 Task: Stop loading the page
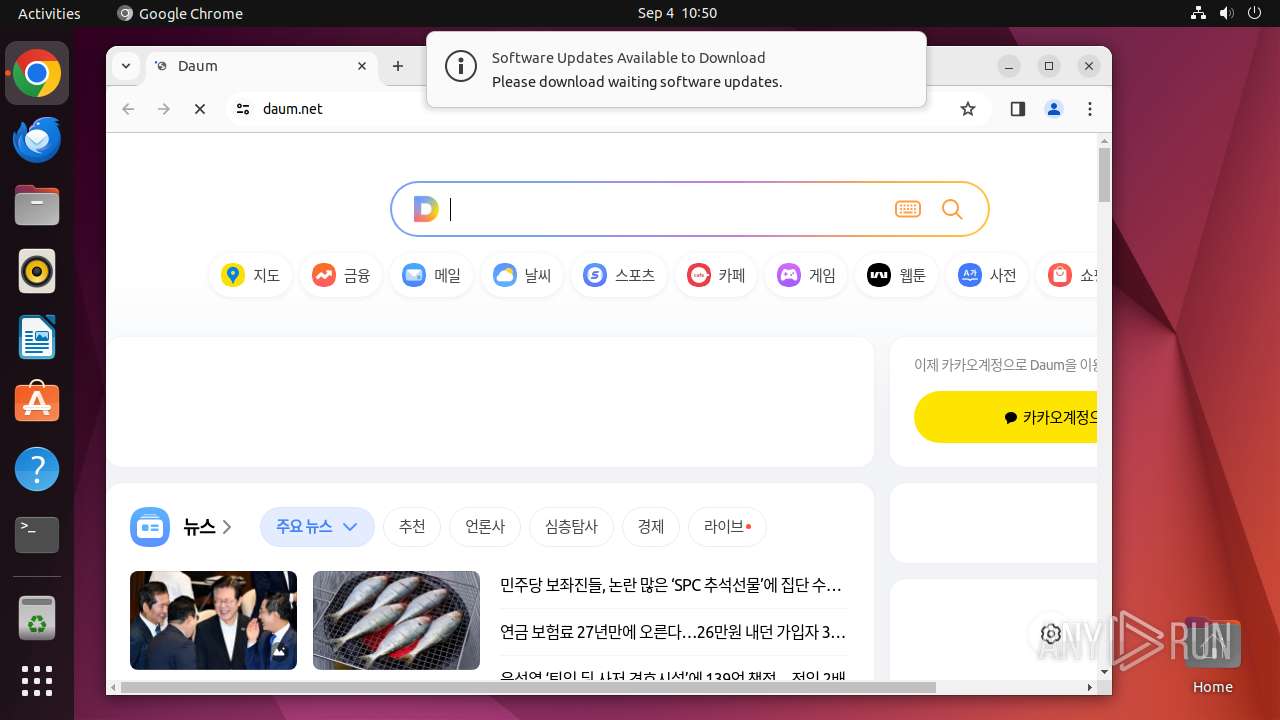pyautogui.click(x=200, y=109)
